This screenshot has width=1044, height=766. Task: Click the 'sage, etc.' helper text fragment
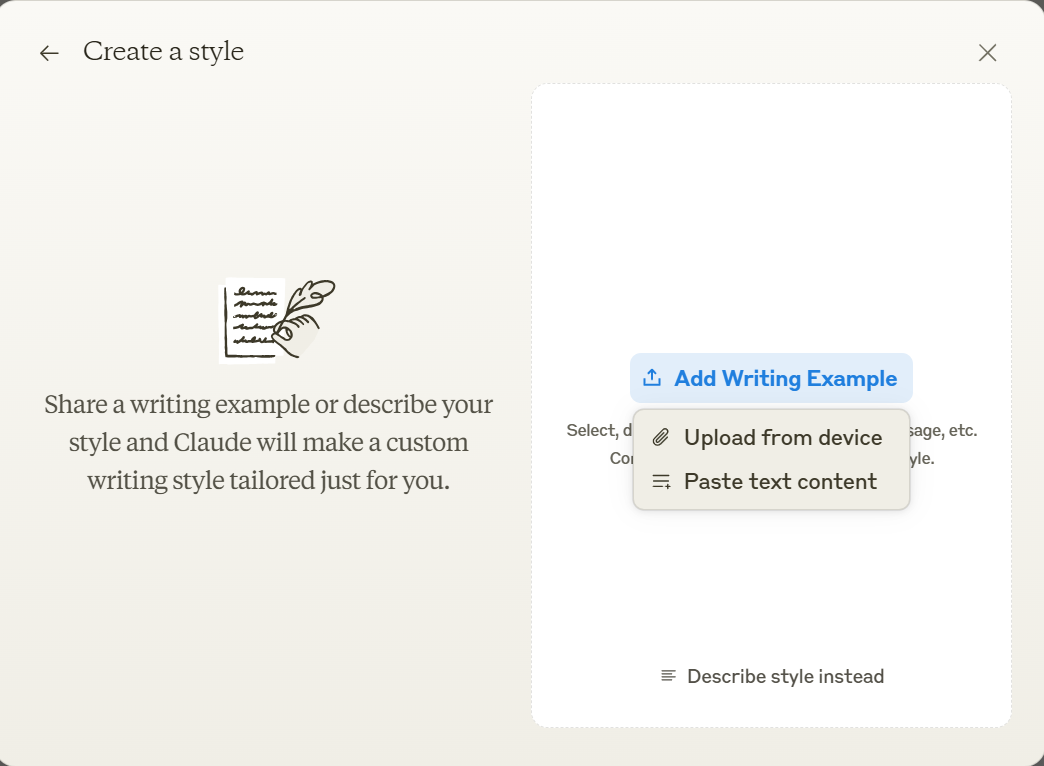tap(943, 430)
